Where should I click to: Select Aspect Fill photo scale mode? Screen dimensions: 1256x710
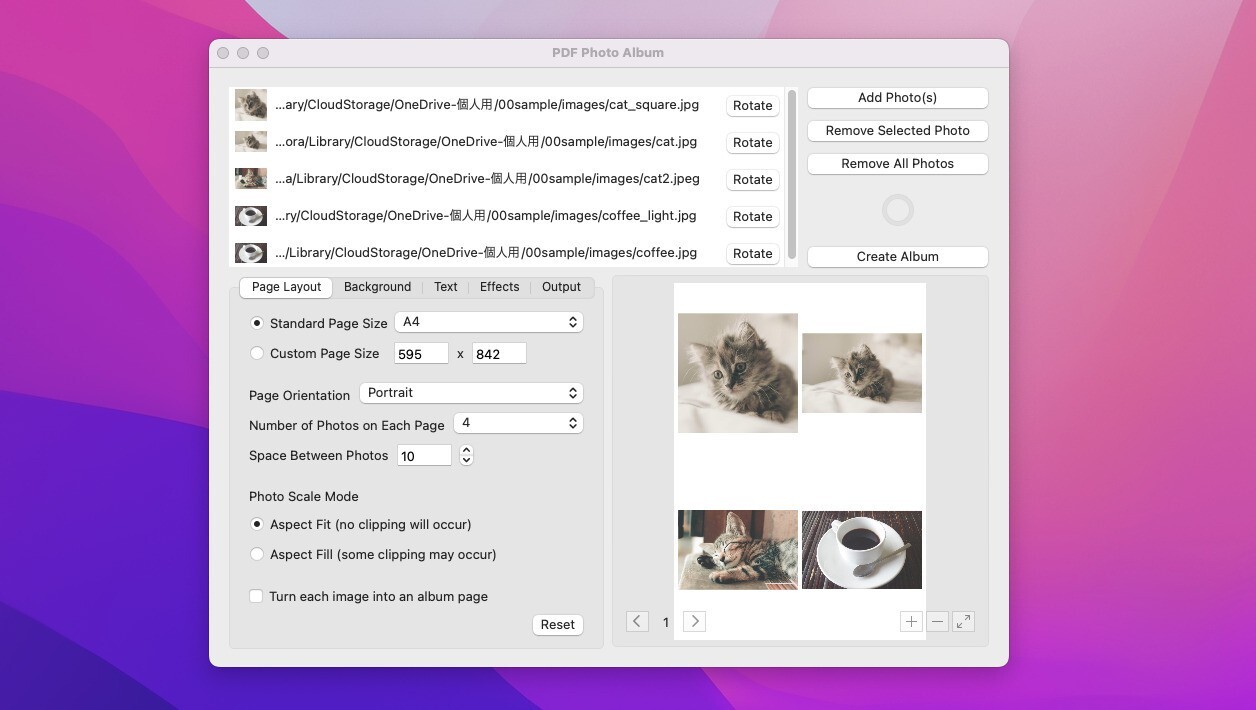(x=257, y=554)
